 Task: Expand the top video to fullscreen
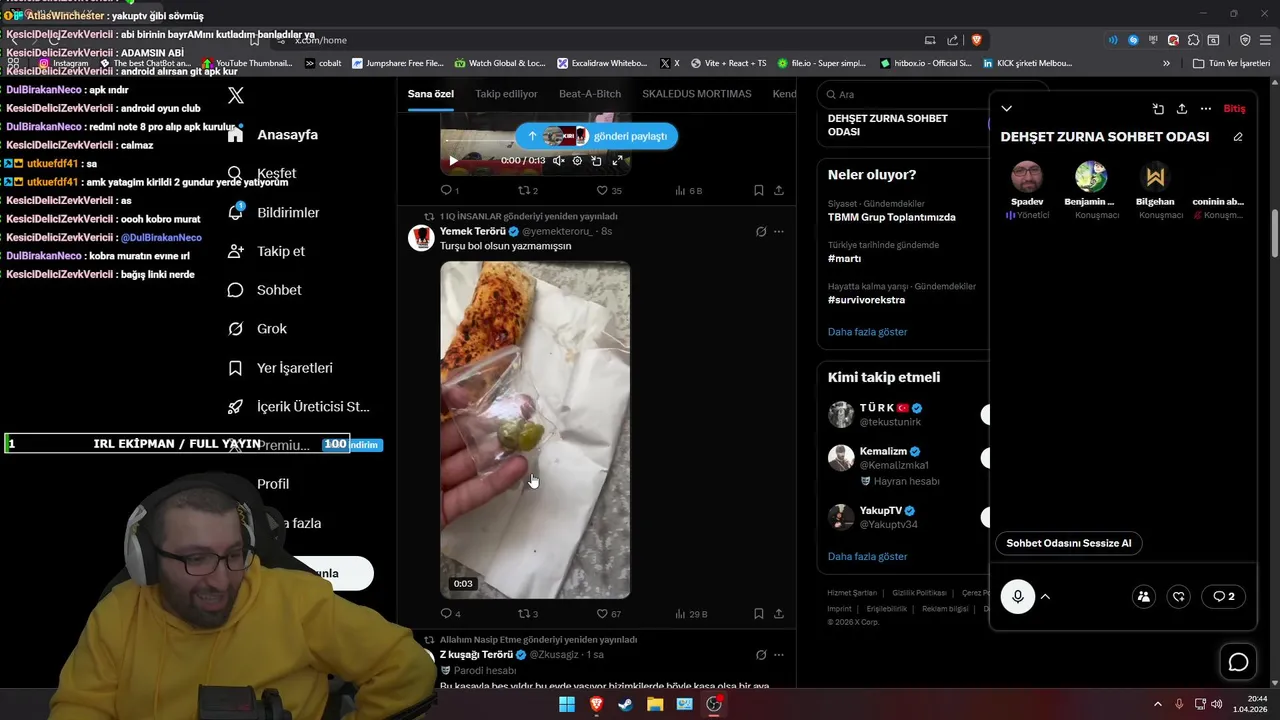(617, 160)
